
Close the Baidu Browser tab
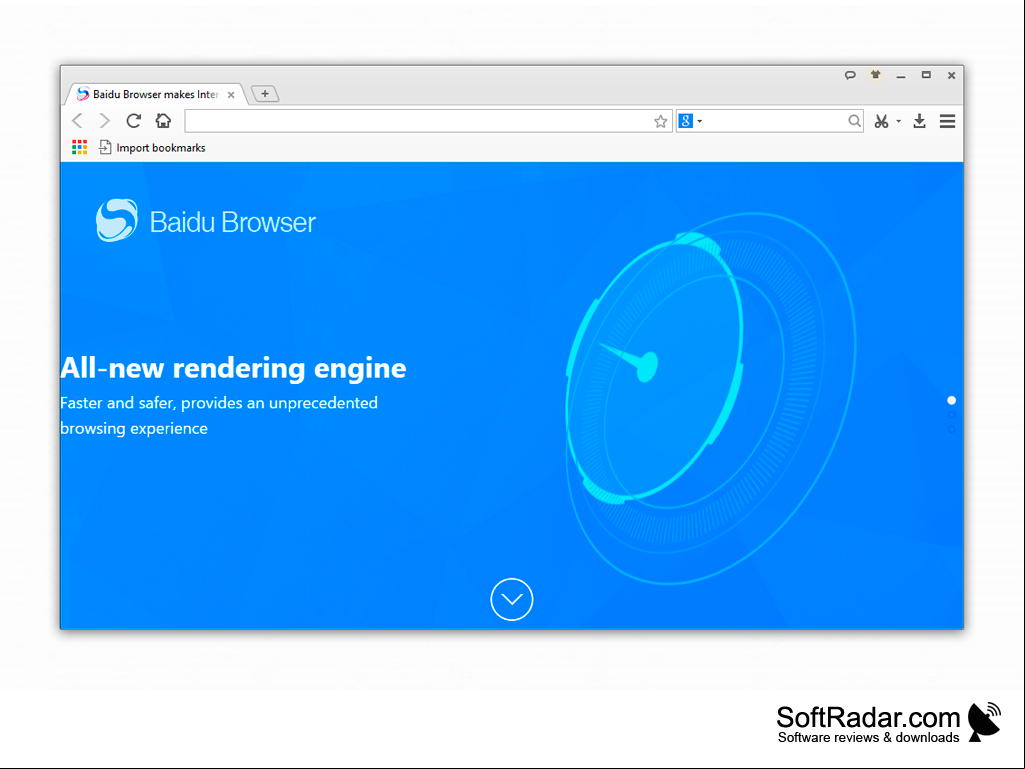tap(231, 95)
